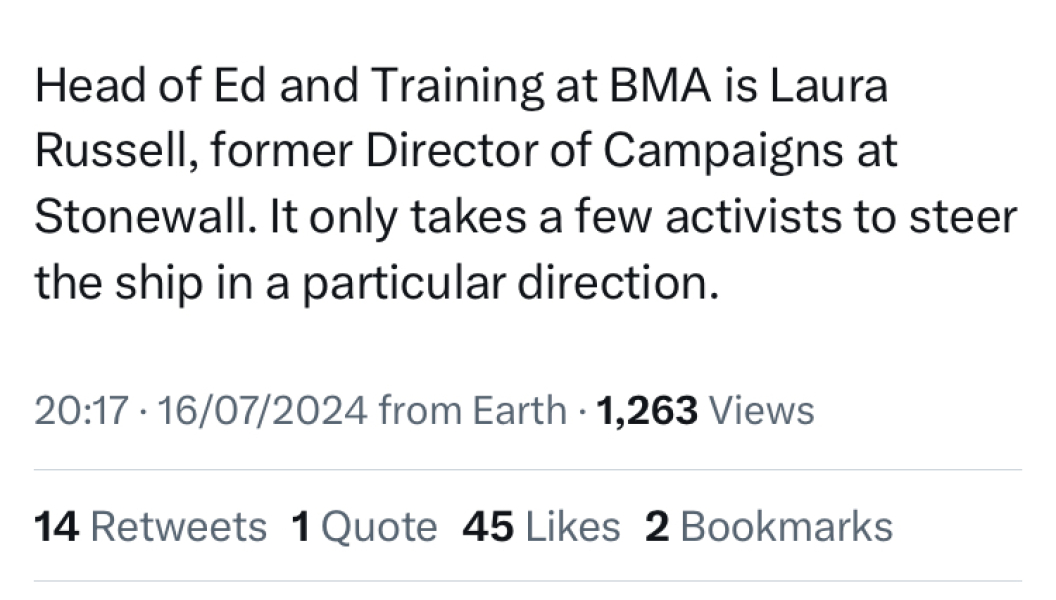Click the 16/07/2024 date link
This screenshot has height=600, width=1056.
coord(263,410)
